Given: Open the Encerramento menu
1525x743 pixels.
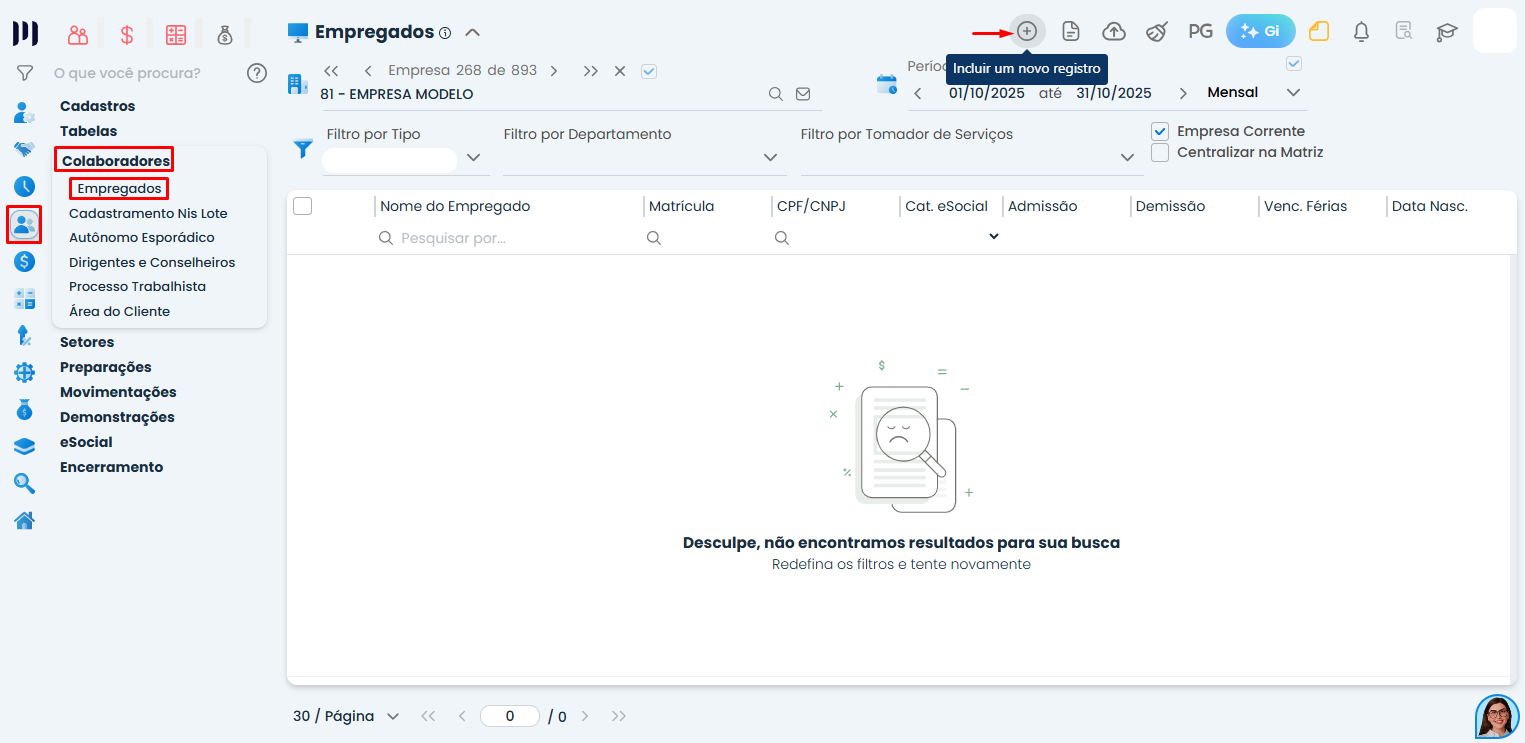Looking at the screenshot, I should [111, 467].
